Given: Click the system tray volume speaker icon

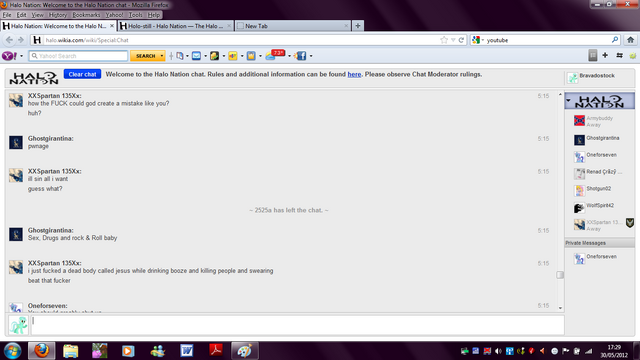Looking at the screenshot, I should pos(498,351).
